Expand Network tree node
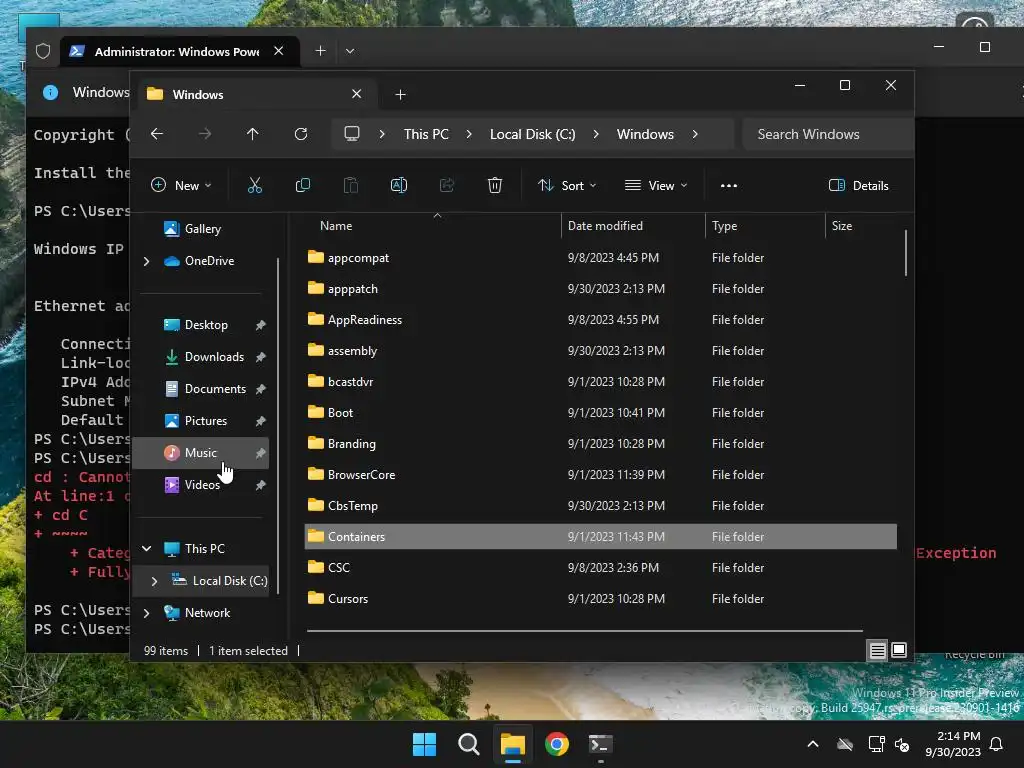The image size is (1024, 768). [147, 613]
